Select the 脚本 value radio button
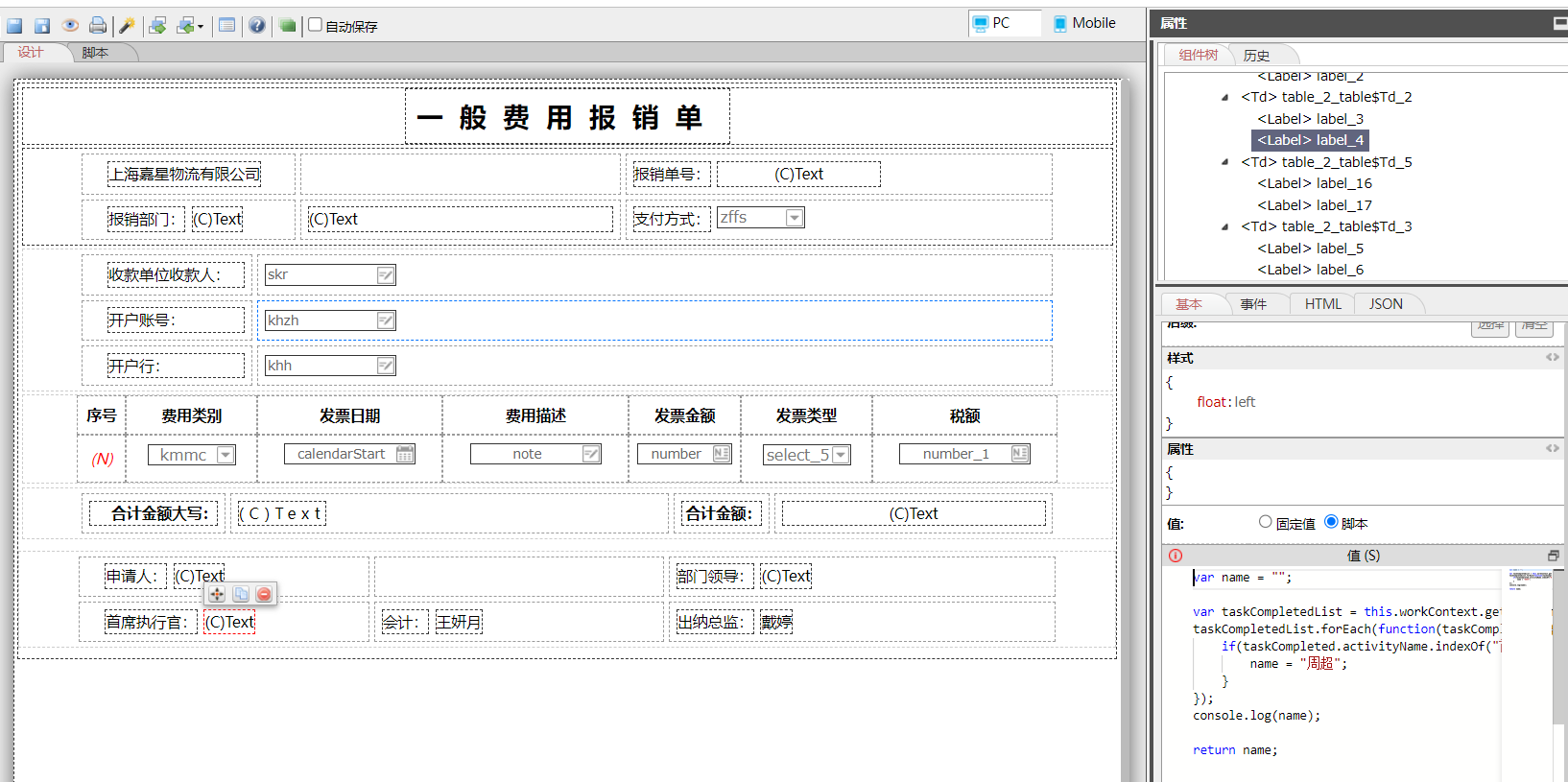 [1331, 522]
